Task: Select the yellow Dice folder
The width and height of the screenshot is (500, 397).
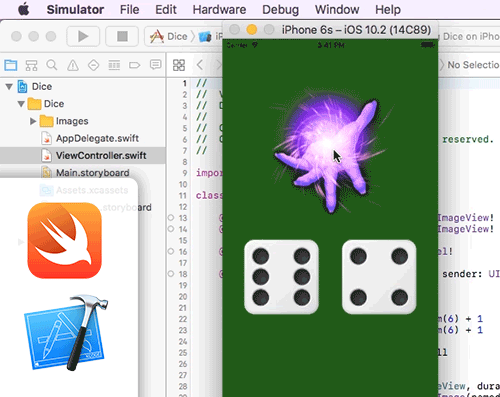Action: coord(34,104)
